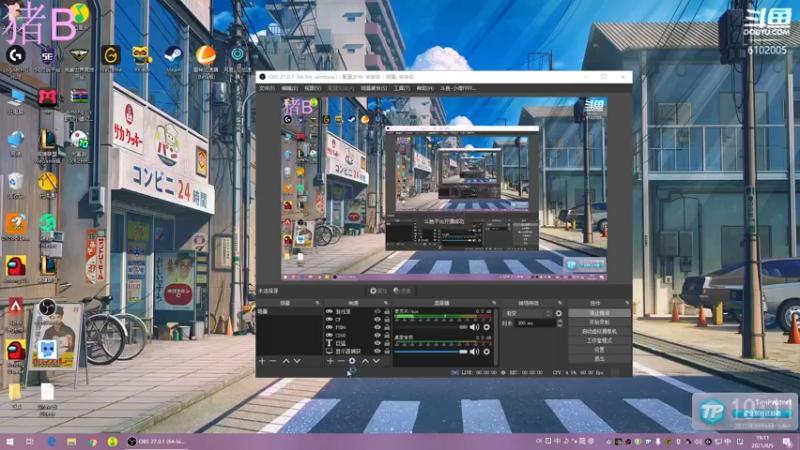Select the scene item in the Scenes list

pyautogui.click(x=290, y=311)
